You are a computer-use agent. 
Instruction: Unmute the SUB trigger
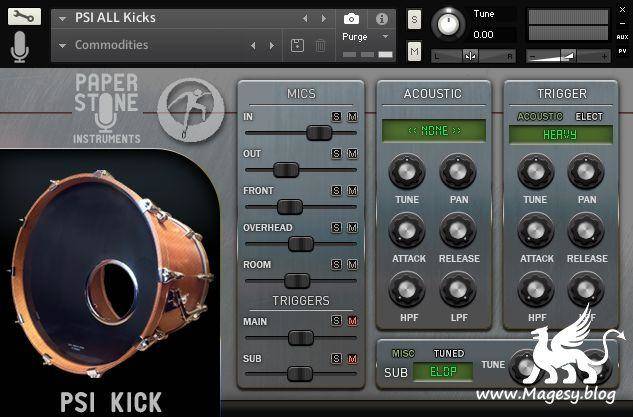click(x=352, y=358)
